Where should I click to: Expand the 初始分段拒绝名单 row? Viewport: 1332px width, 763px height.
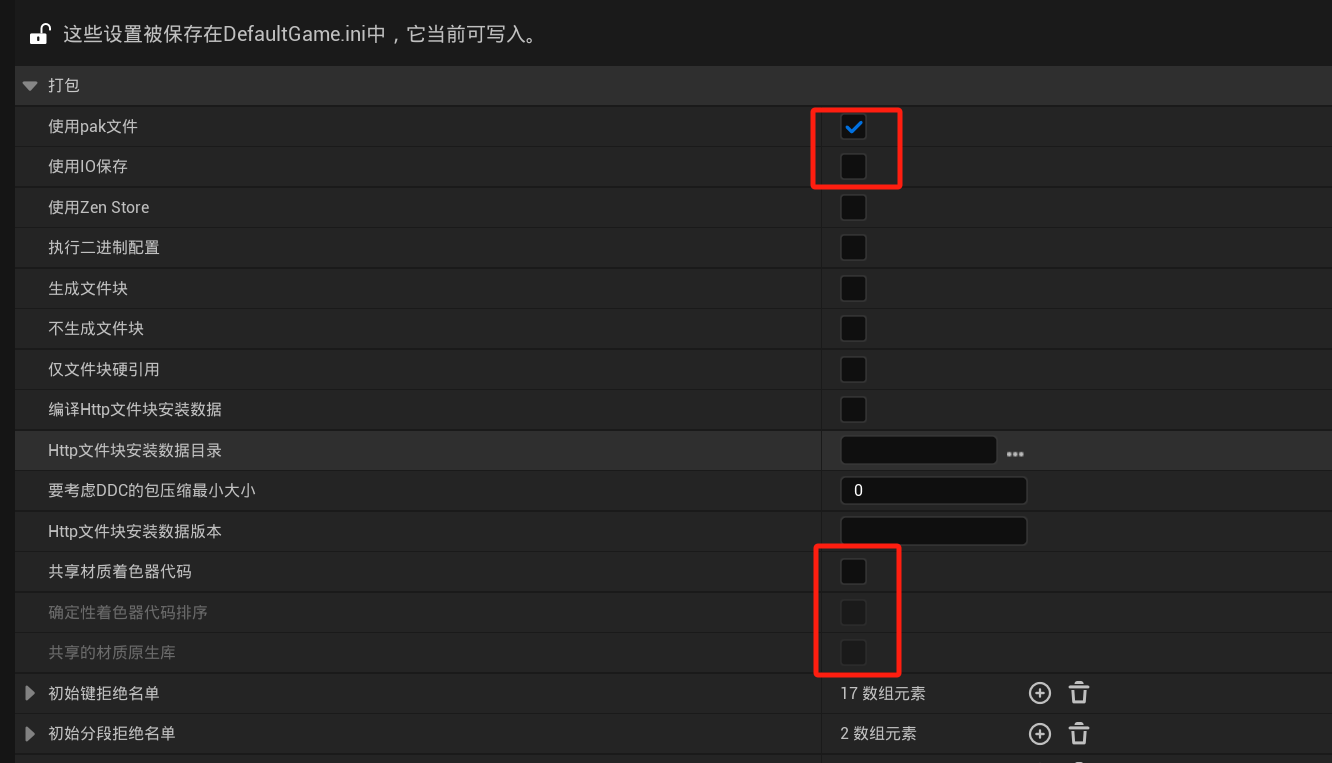tap(30, 734)
